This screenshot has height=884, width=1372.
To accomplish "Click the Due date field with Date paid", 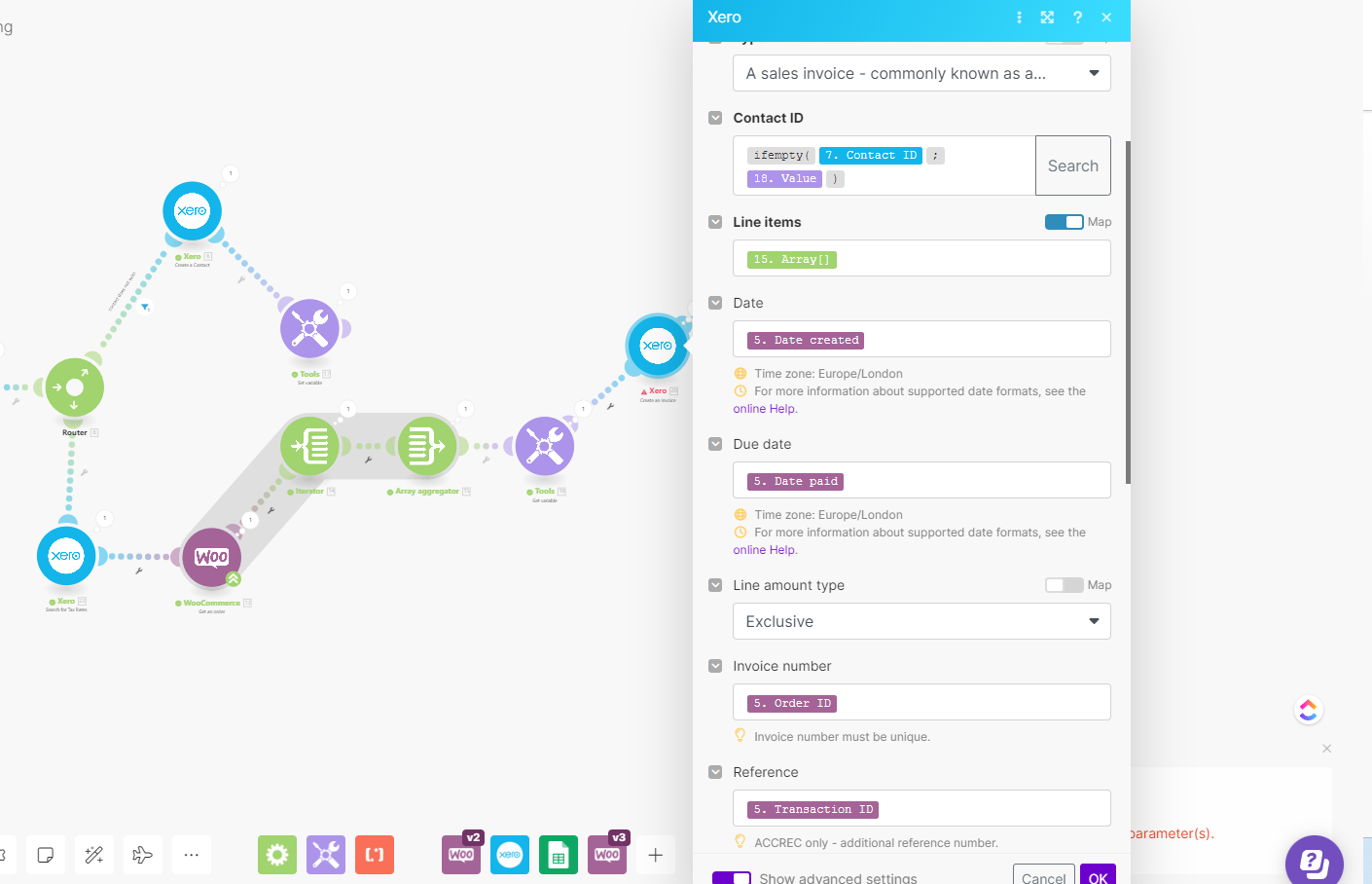I will pyautogui.click(x=921, y=480).
